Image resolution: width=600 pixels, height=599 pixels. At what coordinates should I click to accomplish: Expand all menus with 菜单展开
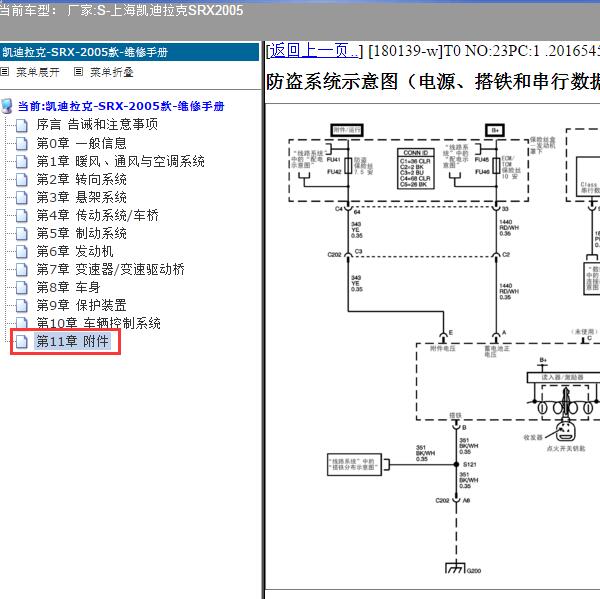(38, 72)
